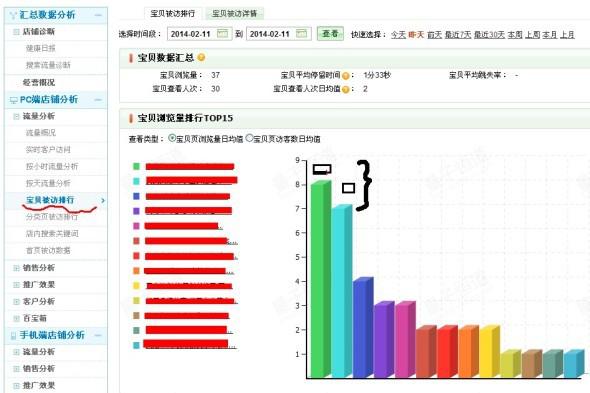Select 宝贝页访客数日均值 radio option
This screenshot has width=590, height=393.
tap(249, 138)
